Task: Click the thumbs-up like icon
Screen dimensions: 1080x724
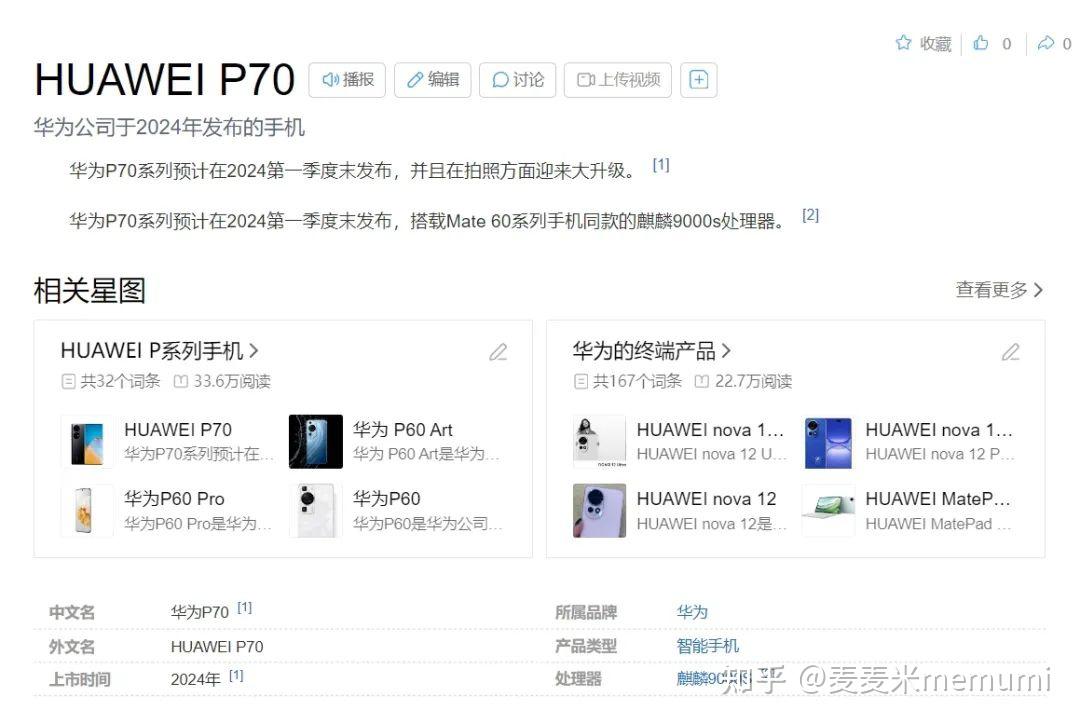Action: [981, 43]
